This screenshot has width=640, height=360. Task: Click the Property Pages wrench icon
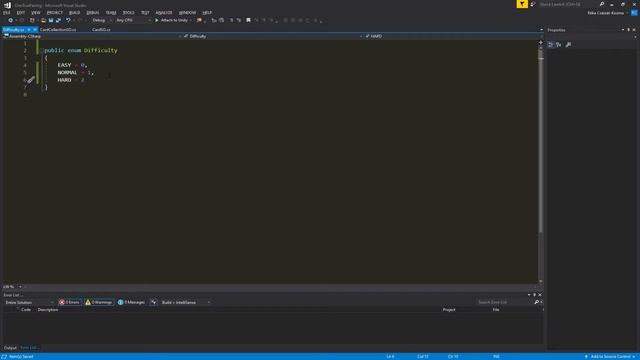pyautogui.click(x=568, y=44)
